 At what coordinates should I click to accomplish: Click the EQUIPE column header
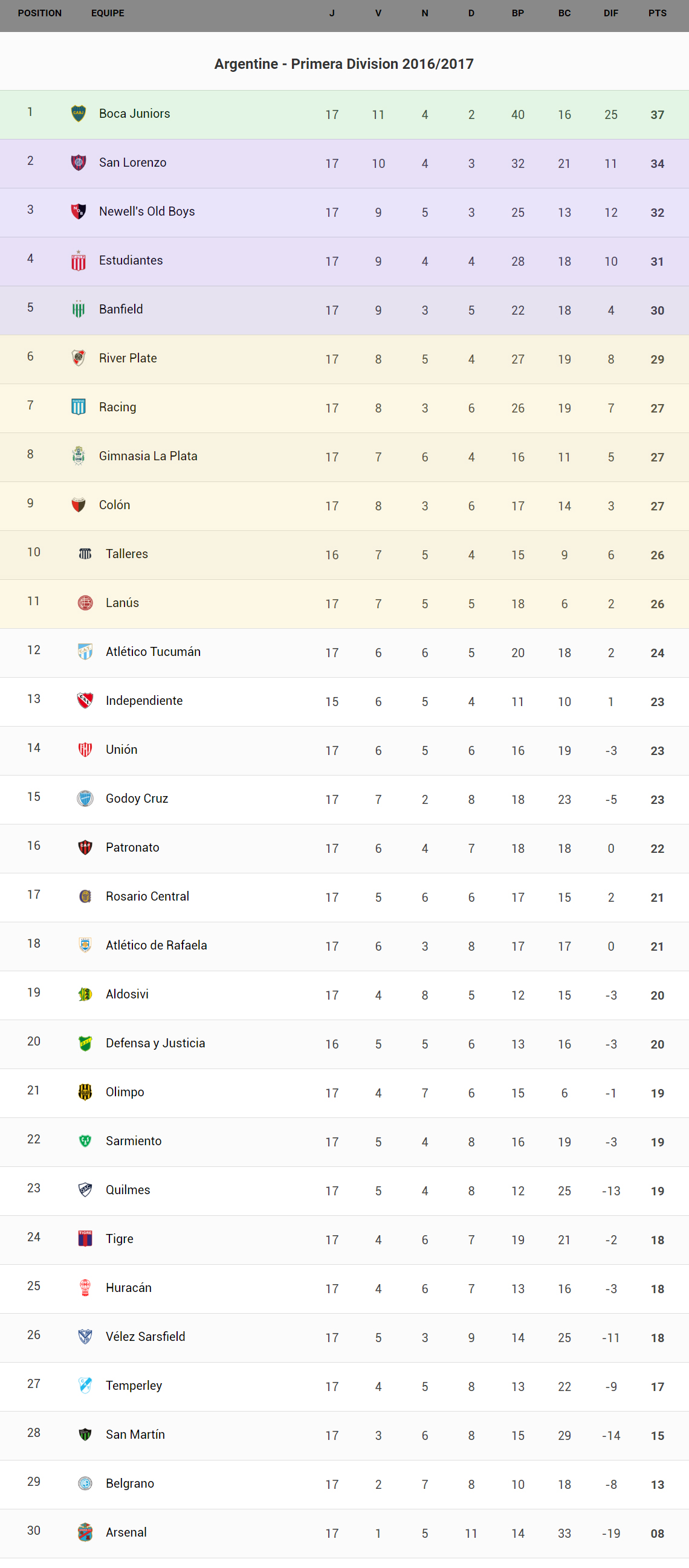tap(108, 13)
